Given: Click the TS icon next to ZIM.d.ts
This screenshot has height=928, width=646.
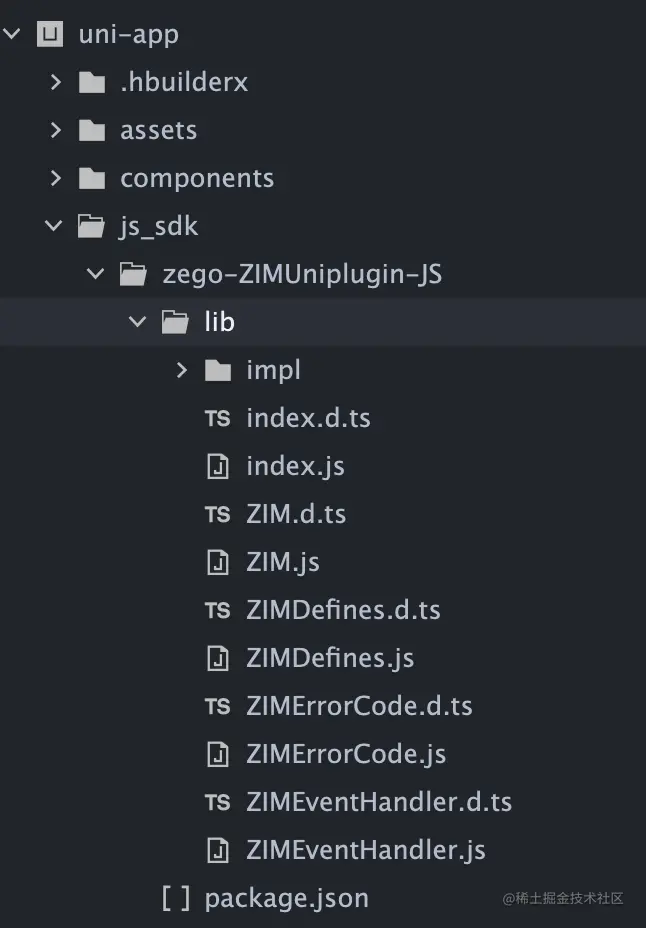Looking at the screenshot, I should [217, 514].
